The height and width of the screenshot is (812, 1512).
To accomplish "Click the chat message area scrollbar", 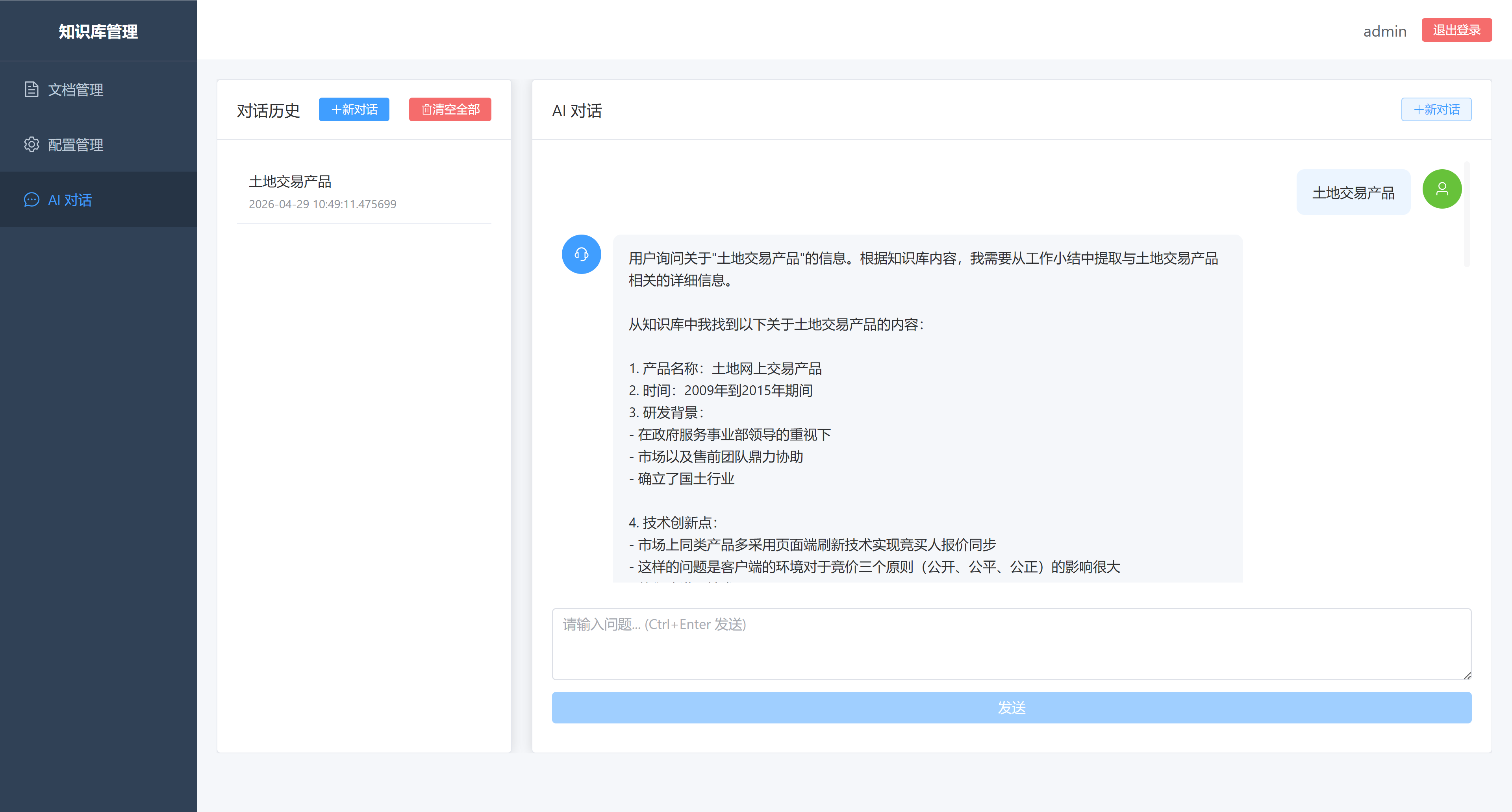I will coord(1466,214).
